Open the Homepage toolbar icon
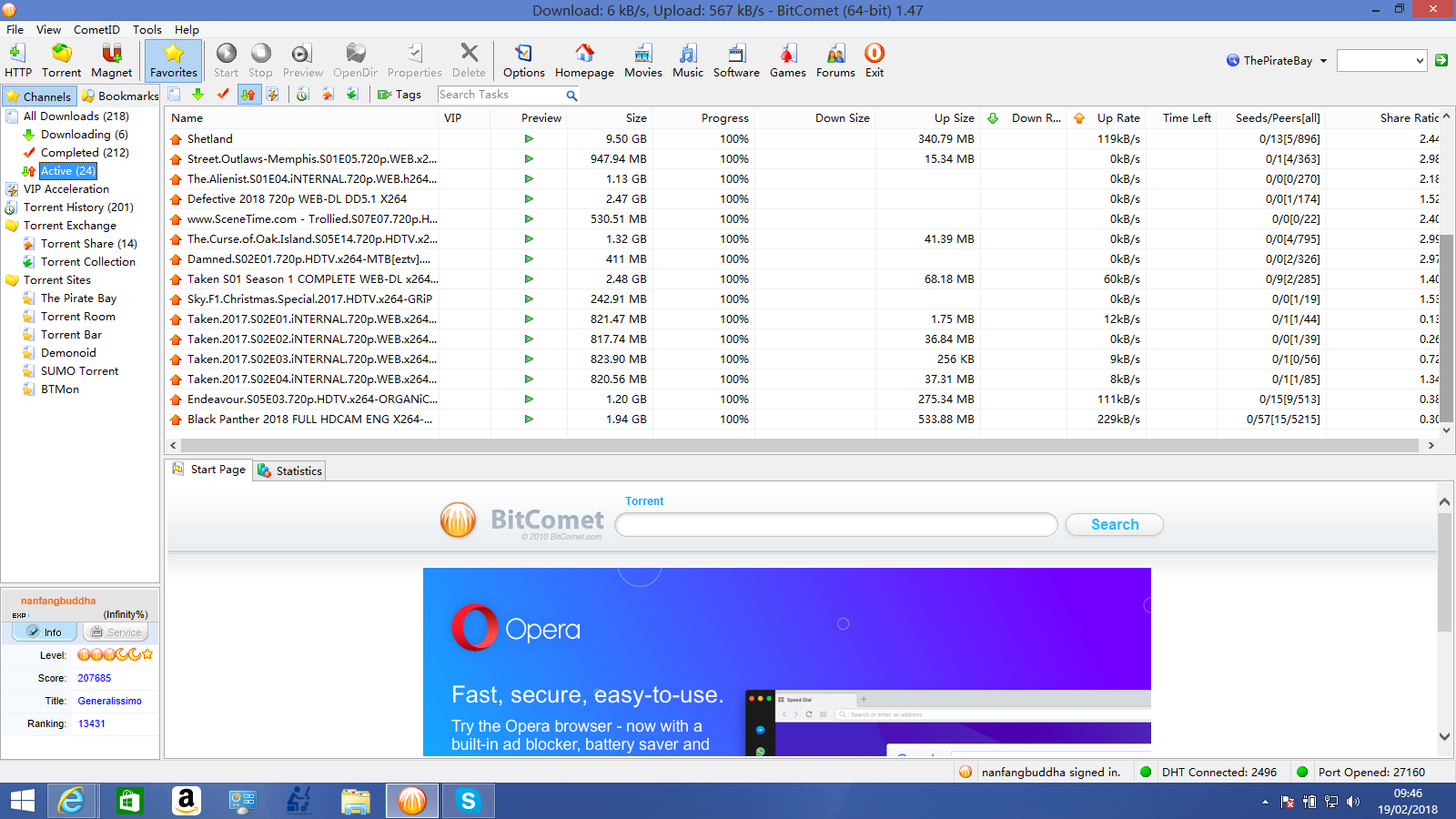The height and width of the screenshot is (819, 1456). coord(584,61)
